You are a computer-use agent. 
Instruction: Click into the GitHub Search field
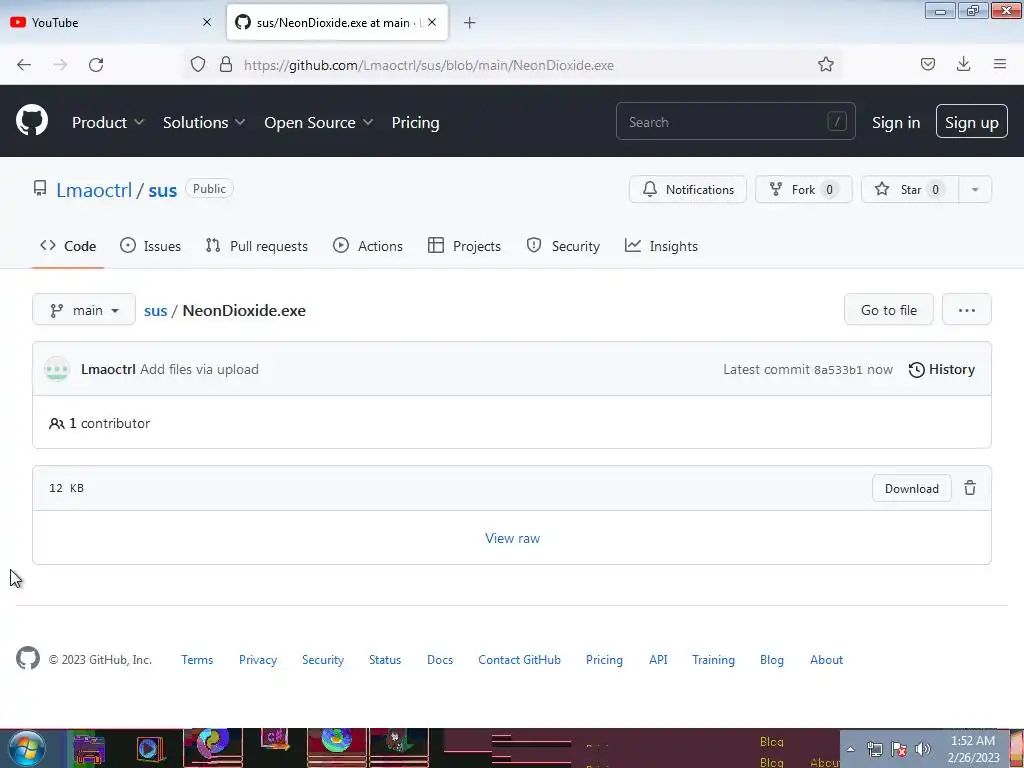click(735, 121)
